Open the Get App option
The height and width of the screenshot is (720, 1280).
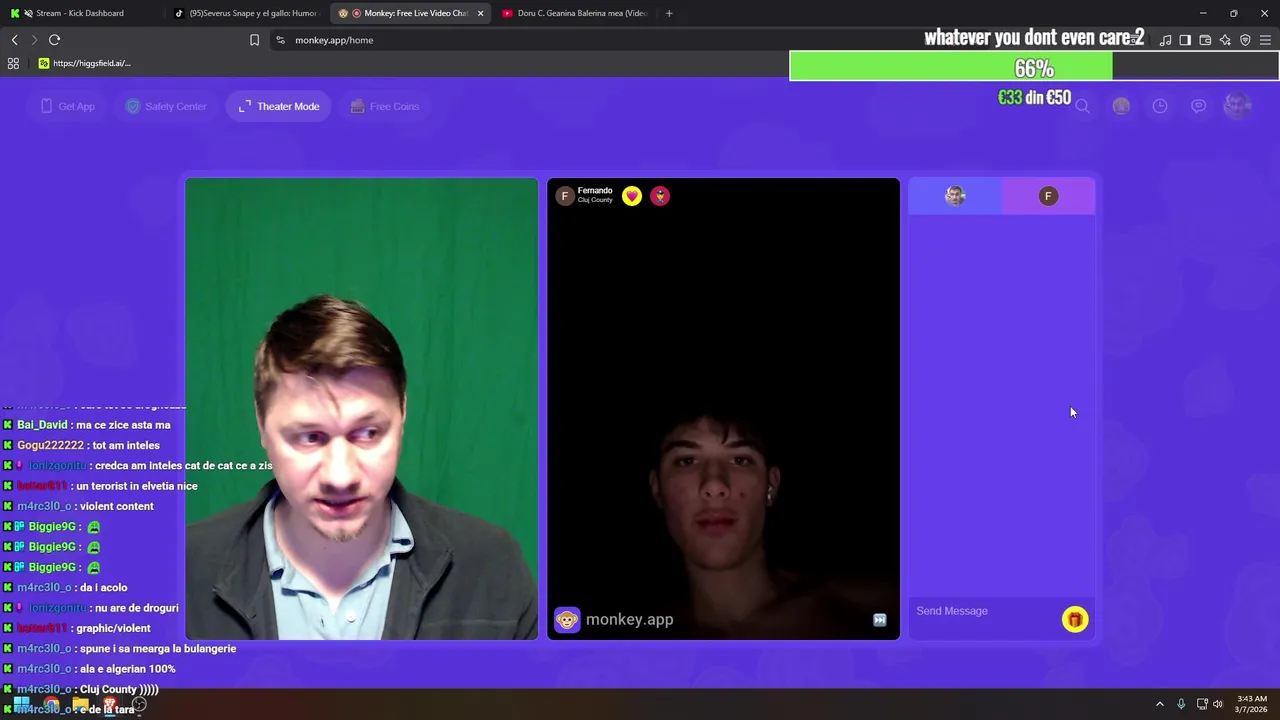point(68,106)
